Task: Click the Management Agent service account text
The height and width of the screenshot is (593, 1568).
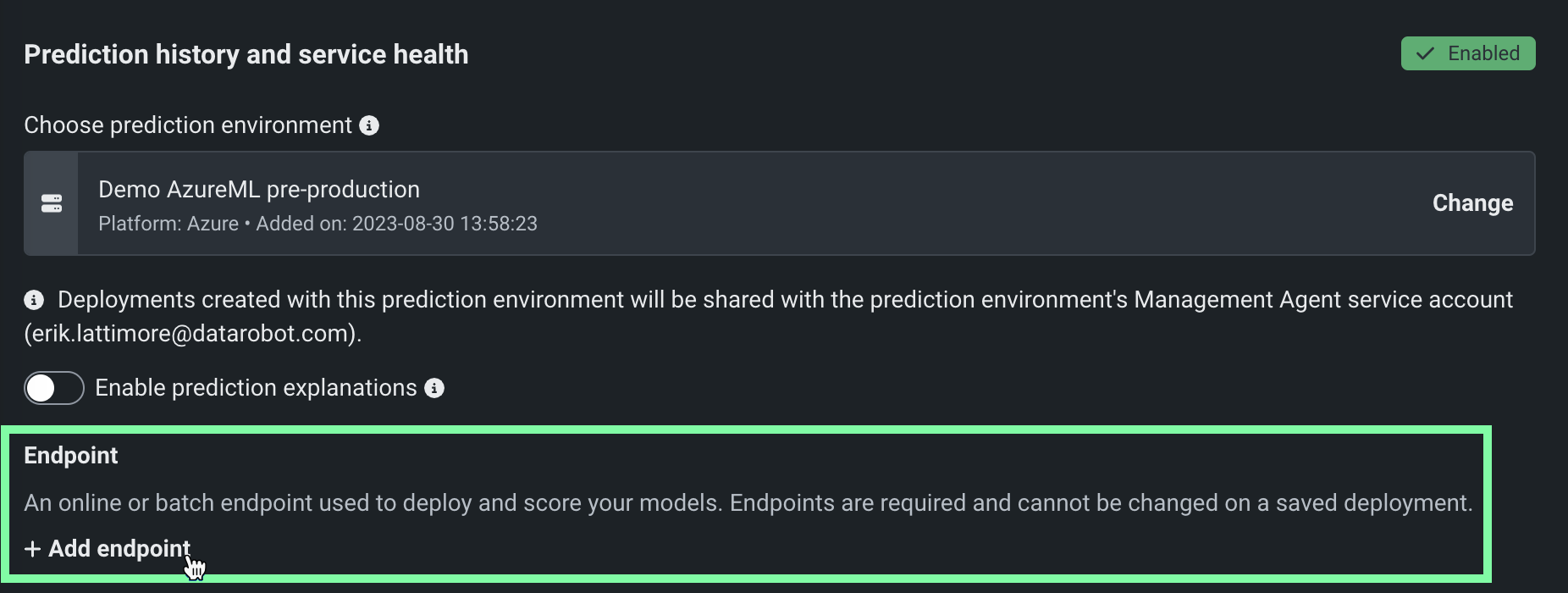Action: pos(1322,300)
